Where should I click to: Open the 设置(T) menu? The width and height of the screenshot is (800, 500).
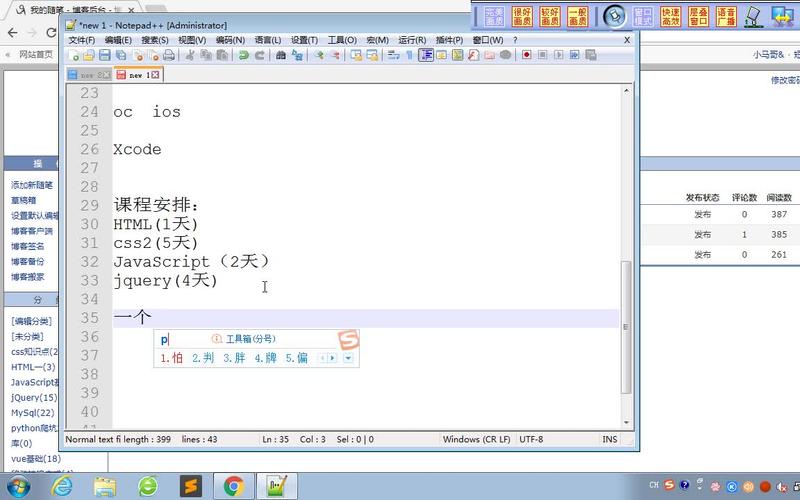click(304, 40)
